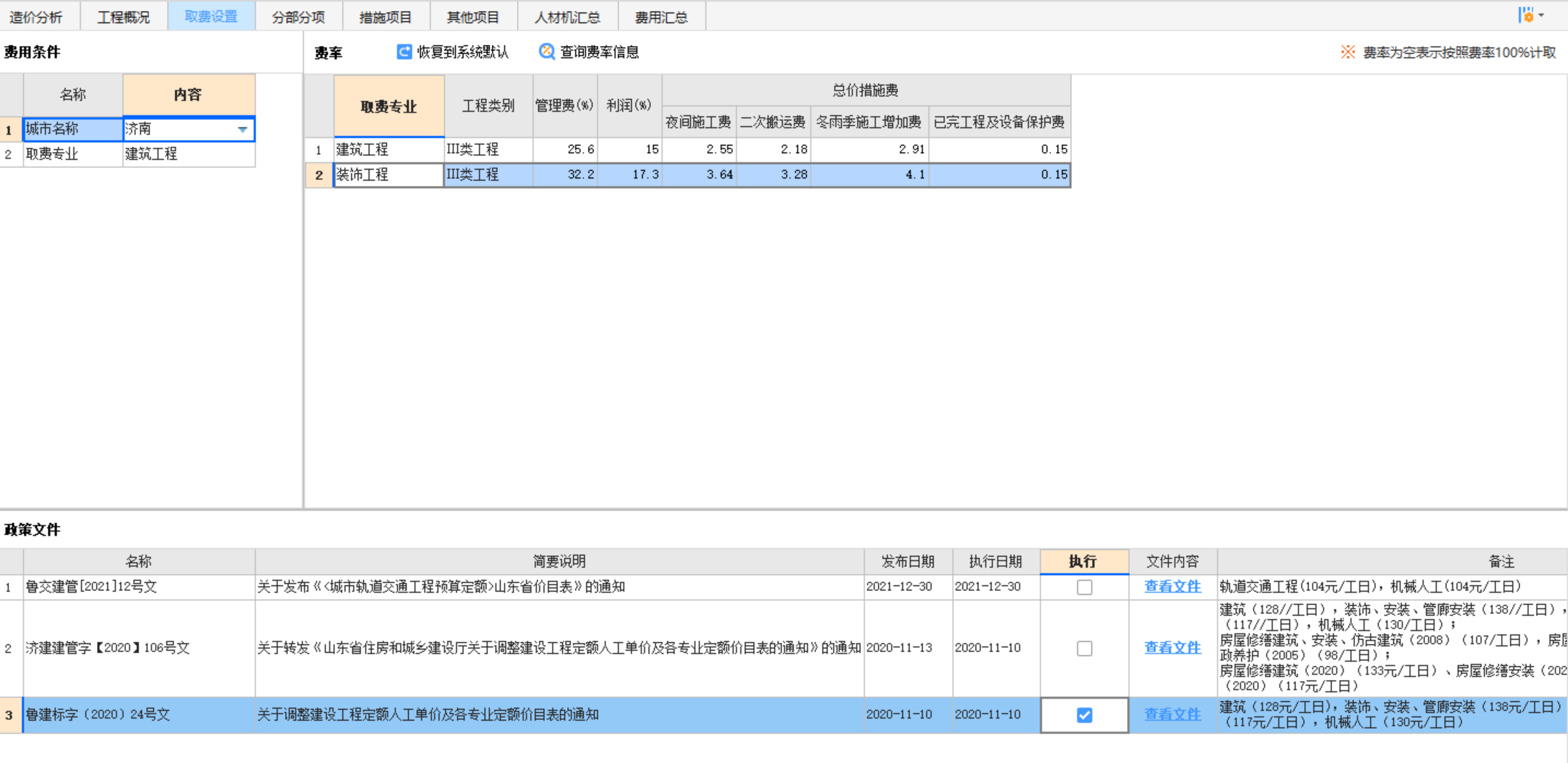Click the 夜间施工费 value 3.64

699,175
